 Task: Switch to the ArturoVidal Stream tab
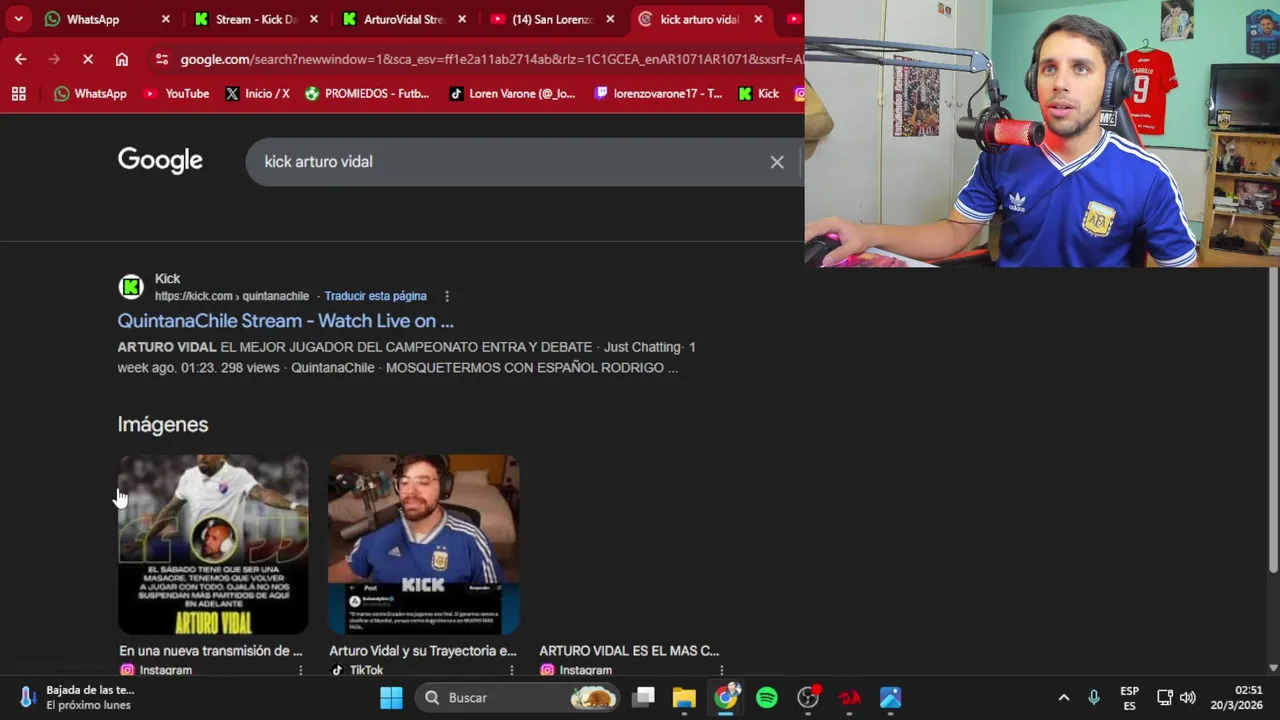coord(404,19)
